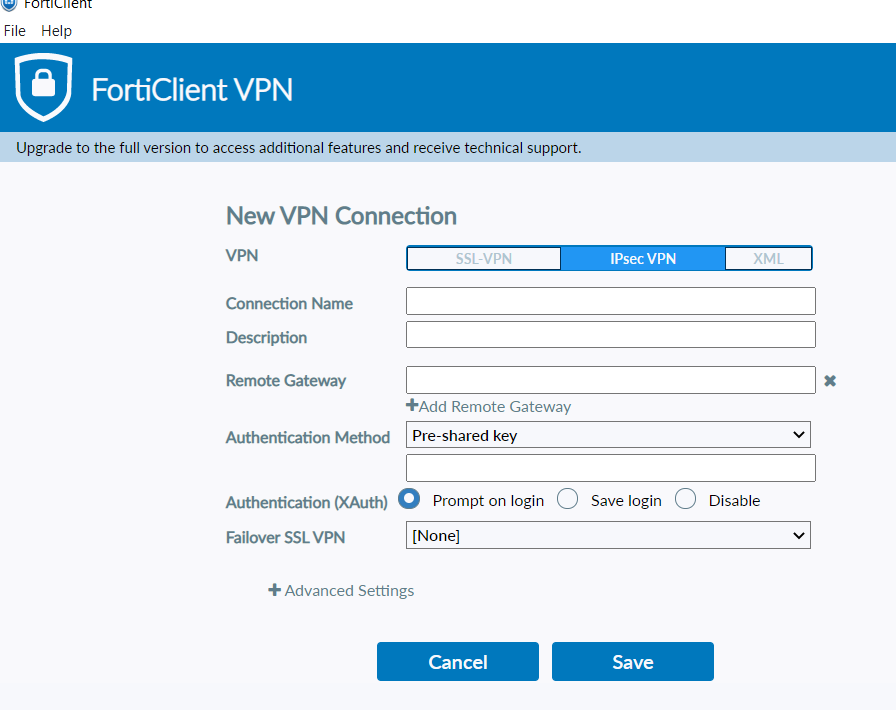This screenshot has width=896, height=710.
Task: Focus the Connection Name input field
Action: pyautogui.click(x=610, y=301)
